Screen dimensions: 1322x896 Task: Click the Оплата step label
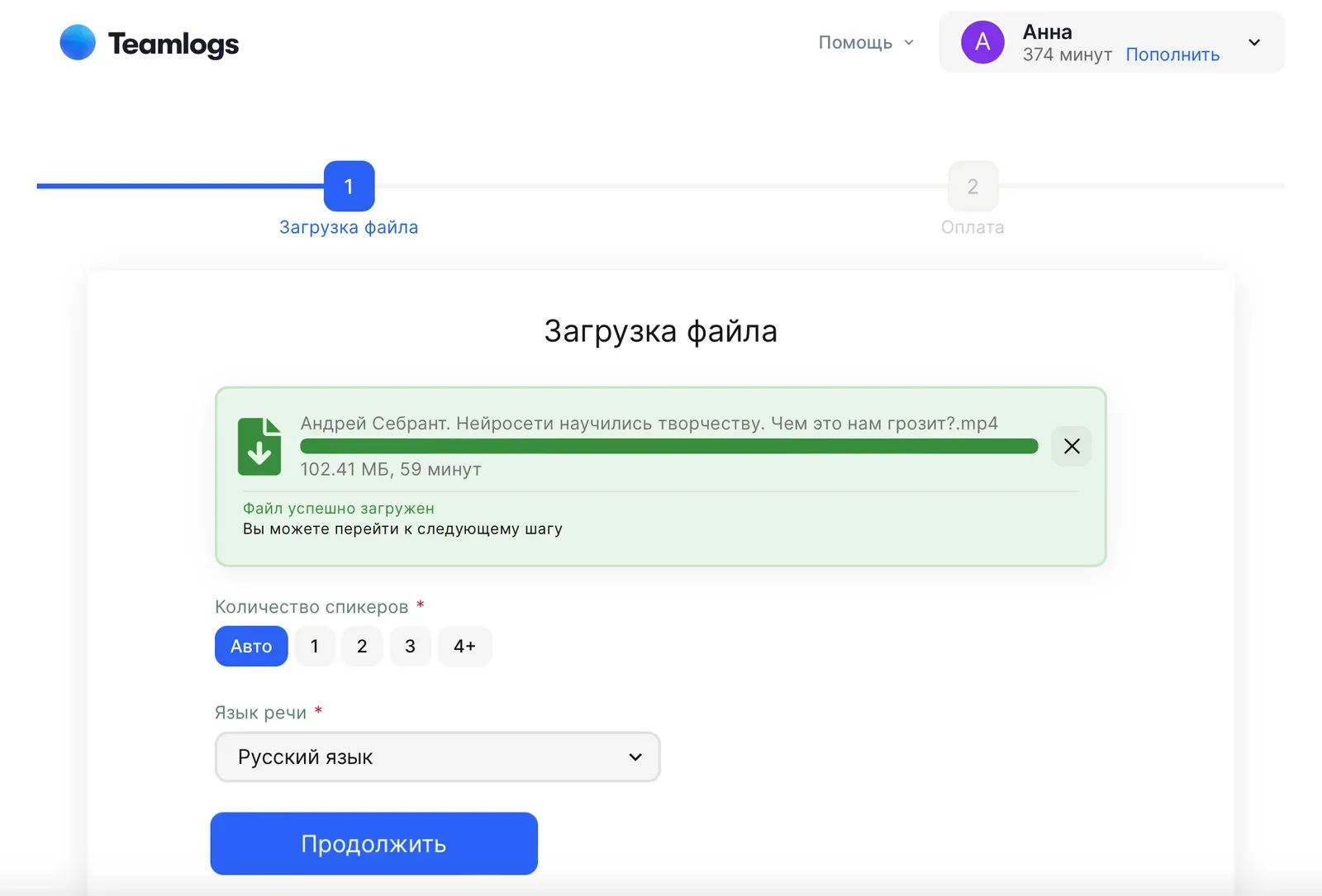tap(972, 227)
